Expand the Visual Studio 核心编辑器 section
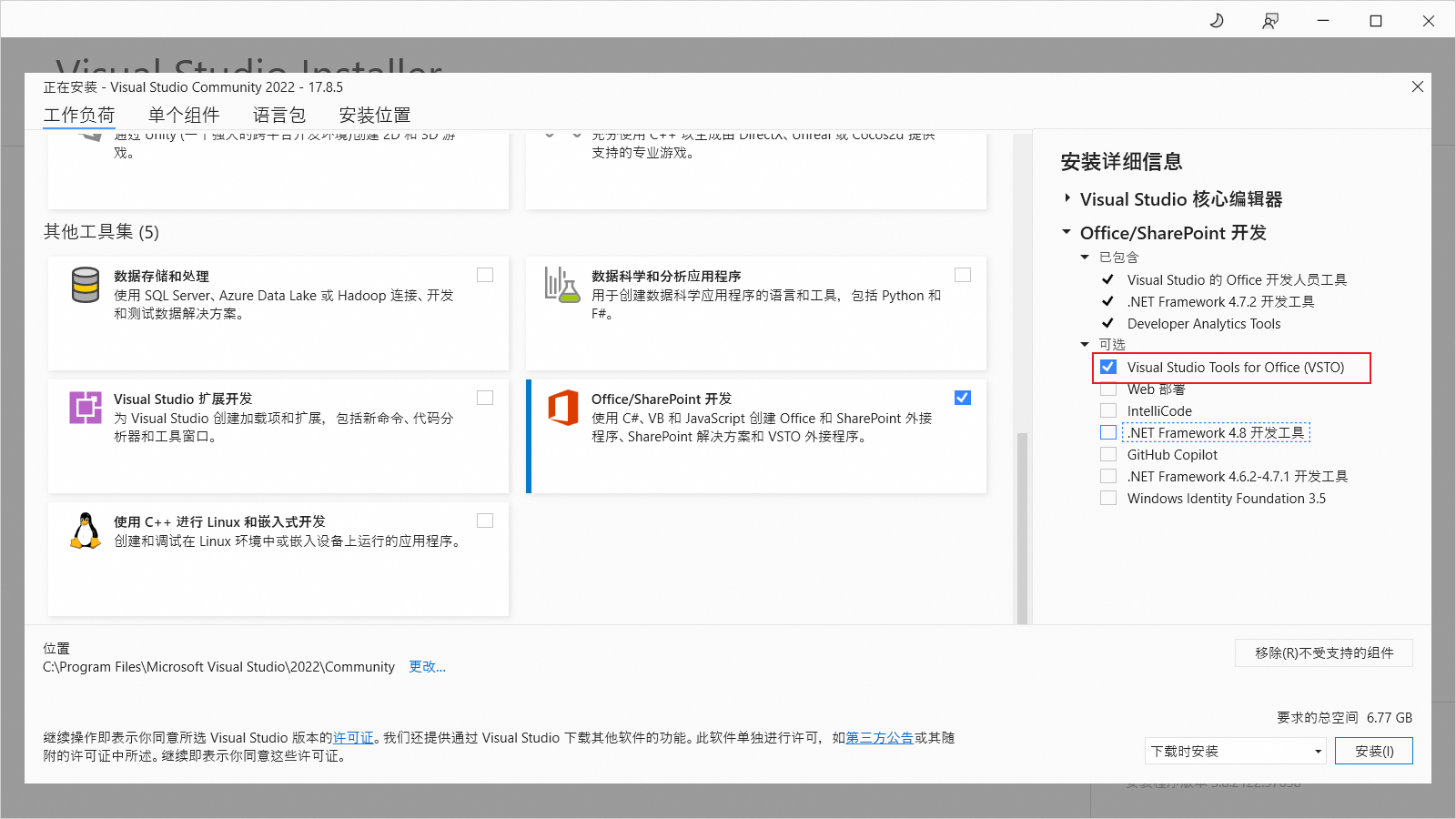1456x819 pixels. 1067,198
